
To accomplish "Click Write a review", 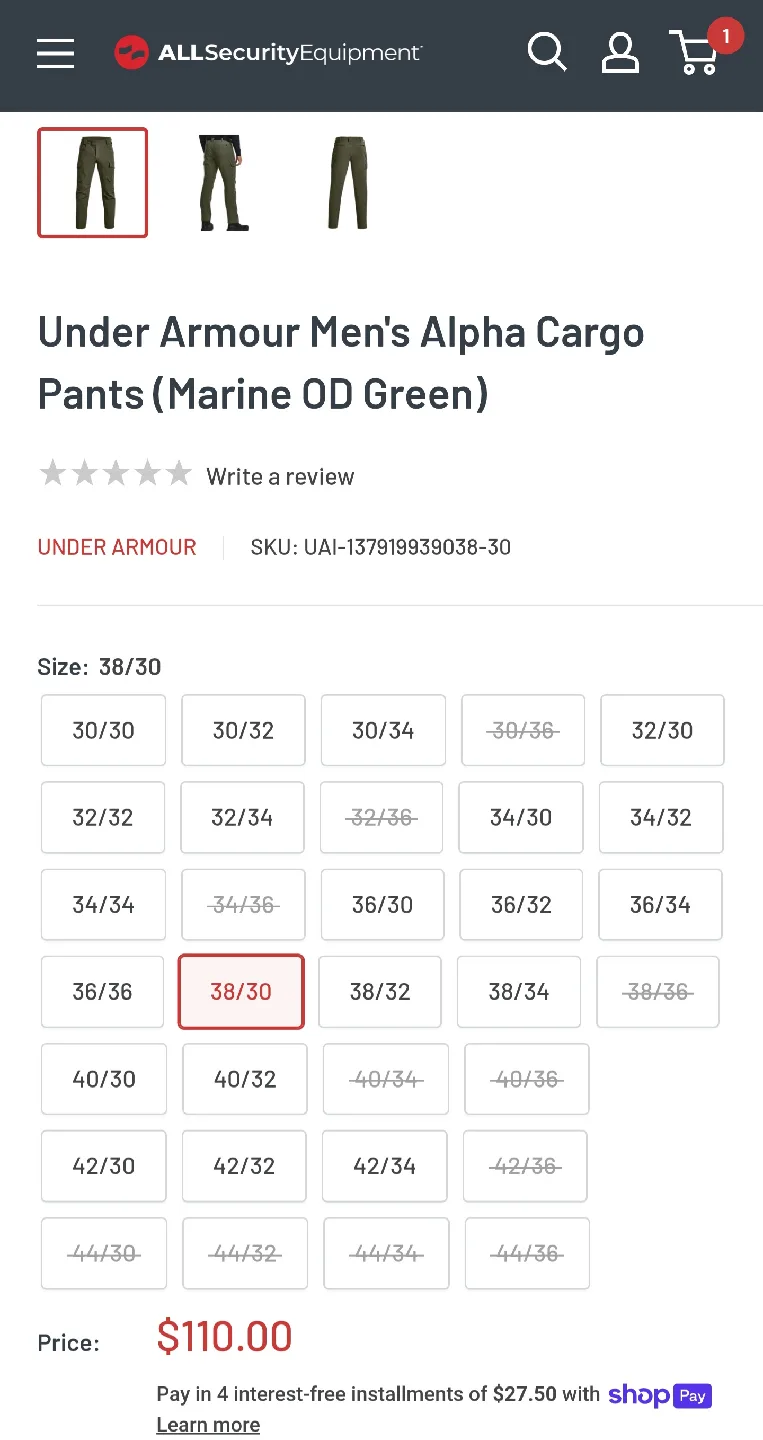I will (280, 476).
